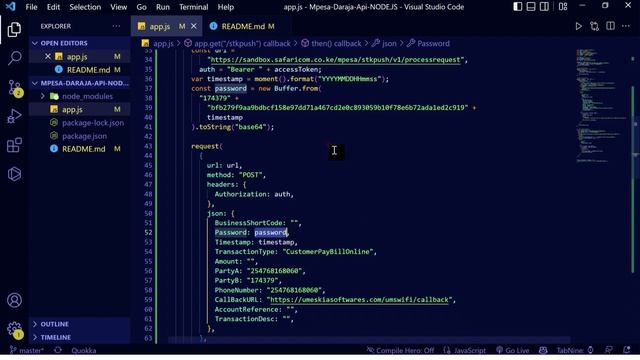Open notifications bell in status bar

[627, 350]
